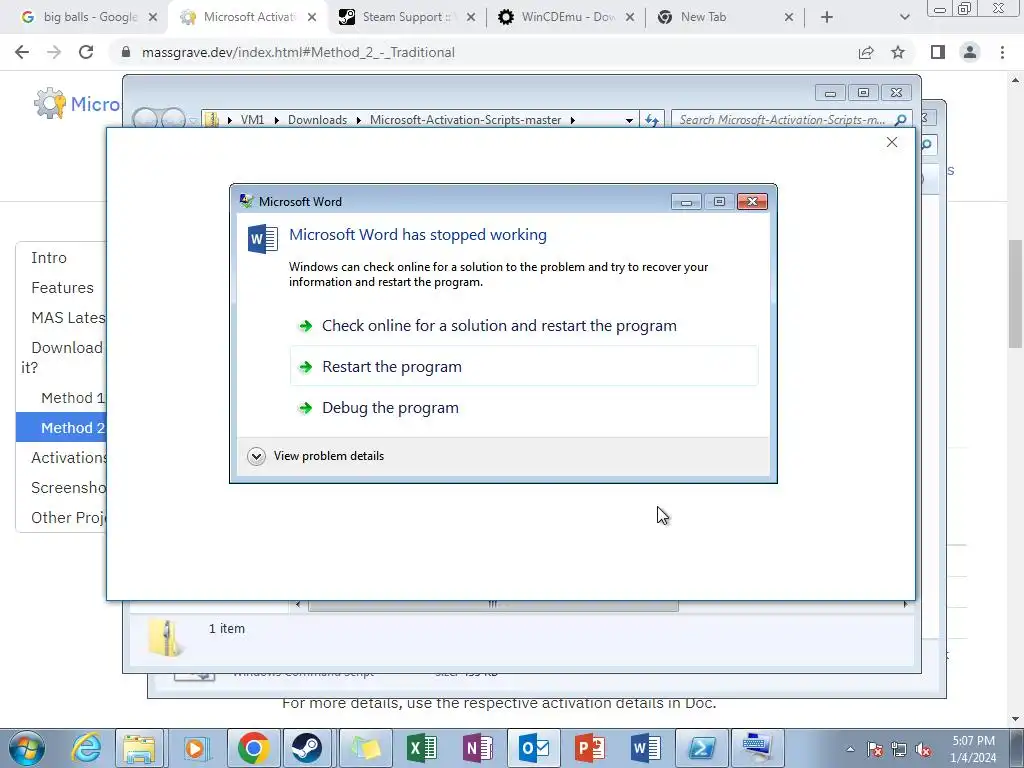Click the Explorer search box
Screen dimensions: 1024x768
[x=782, y=120]
